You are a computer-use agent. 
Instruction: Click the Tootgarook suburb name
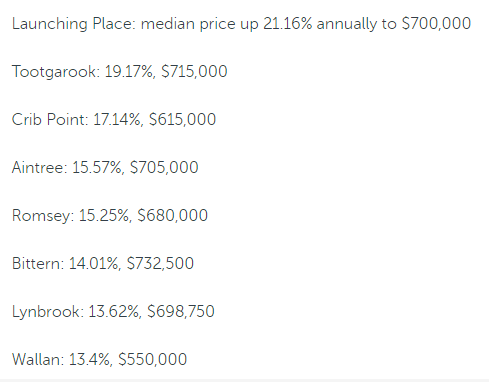click(55, 72)
